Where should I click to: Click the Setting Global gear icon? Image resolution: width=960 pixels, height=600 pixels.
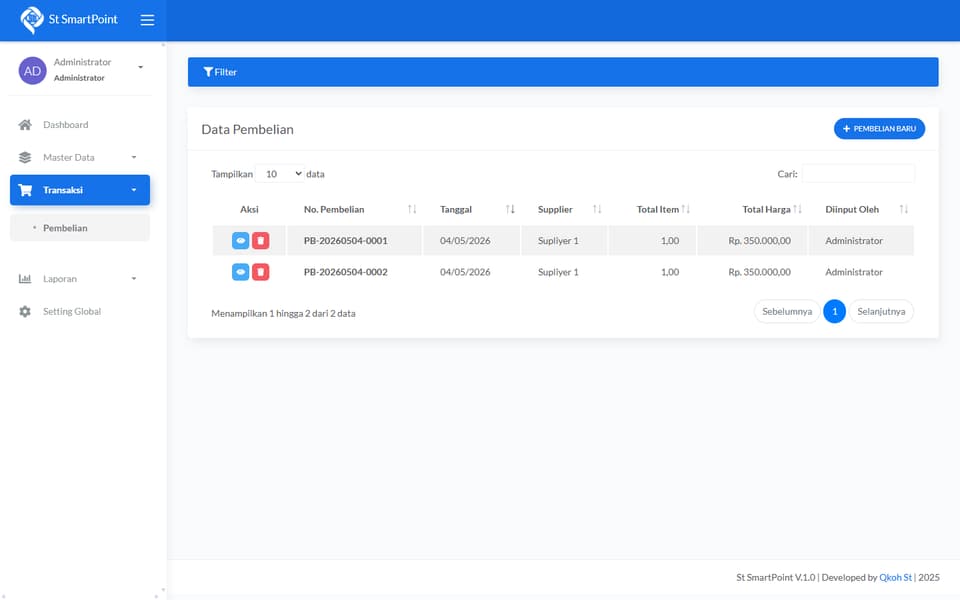(25, 312)
